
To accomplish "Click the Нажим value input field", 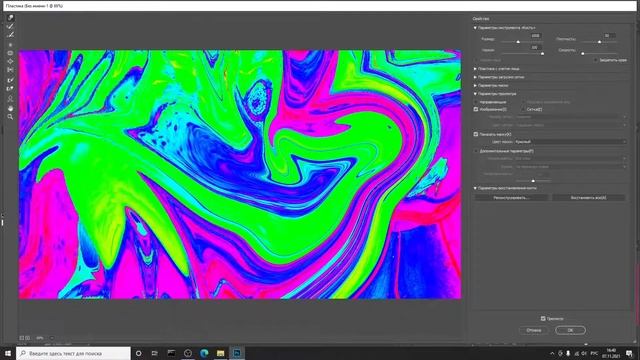I will (536, 47).
